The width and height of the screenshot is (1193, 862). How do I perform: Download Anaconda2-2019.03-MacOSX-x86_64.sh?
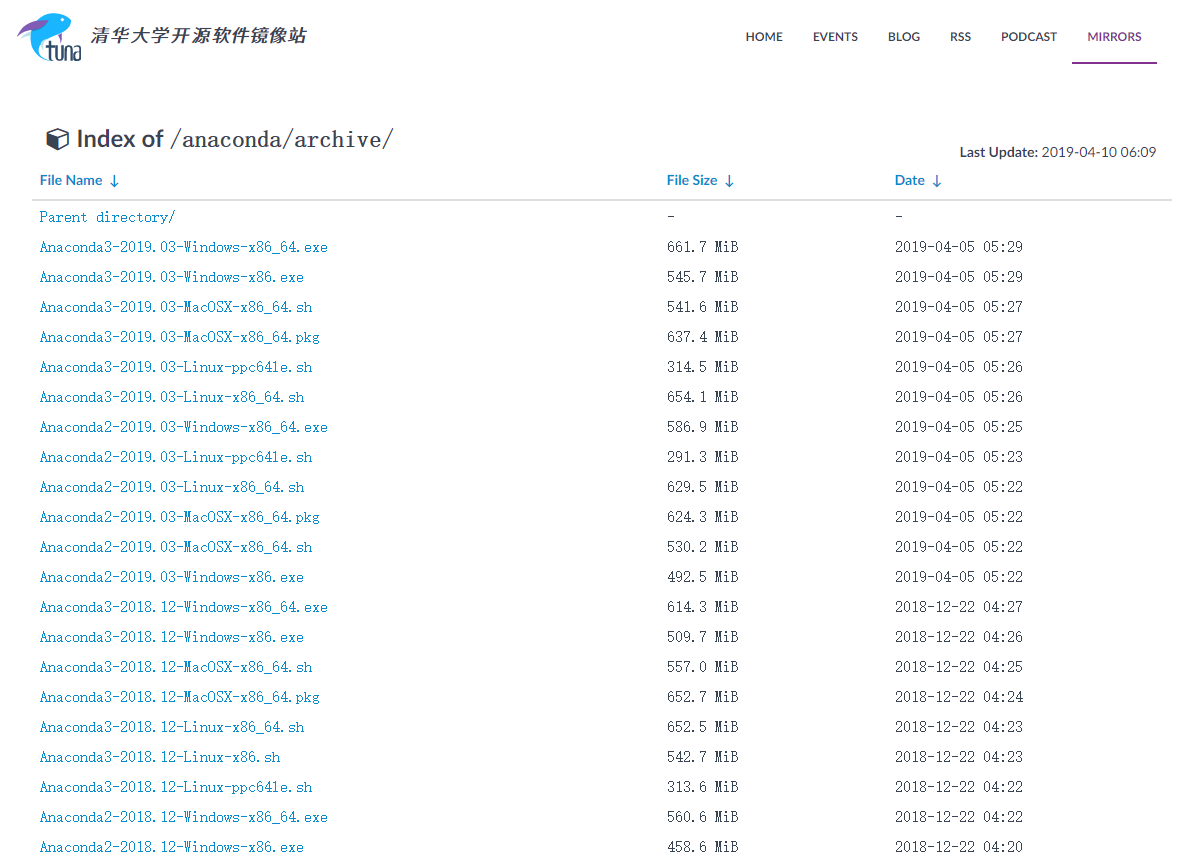click(176, 547)
